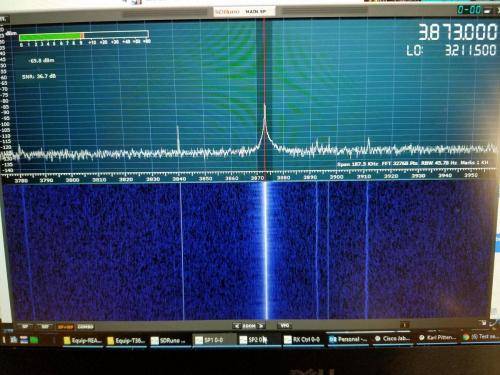Screen dimensions: 500x375
Task: Click the zoom-out left arrow
Action: 237,326
